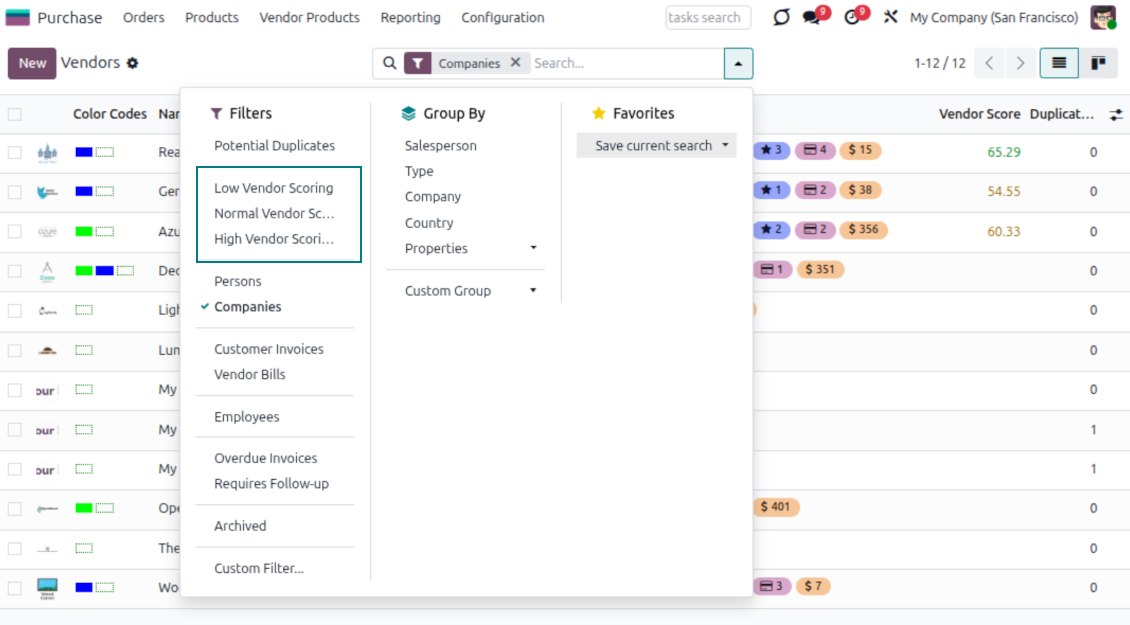Viewport: 1130px width, 625px height.
Task: Expand Save current search option
Action: coord(656,146)
